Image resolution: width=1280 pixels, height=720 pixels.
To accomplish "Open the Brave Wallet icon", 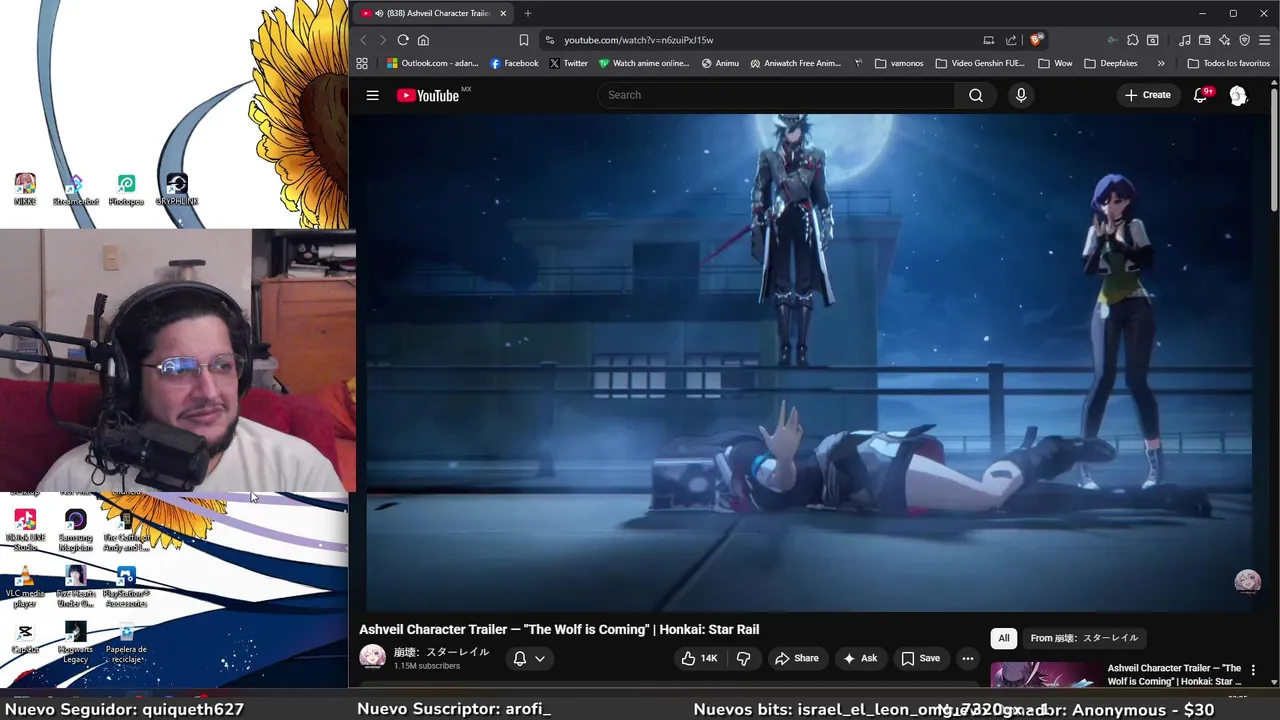I will [x=1204, y=40].
